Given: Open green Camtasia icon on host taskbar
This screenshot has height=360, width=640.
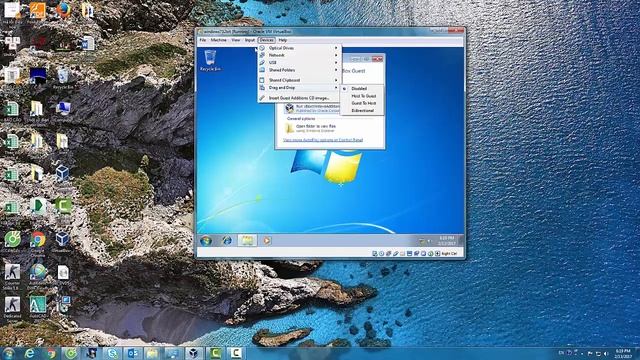Looking at the screenshot, I should pyautogui.click(x=215, y=353).
